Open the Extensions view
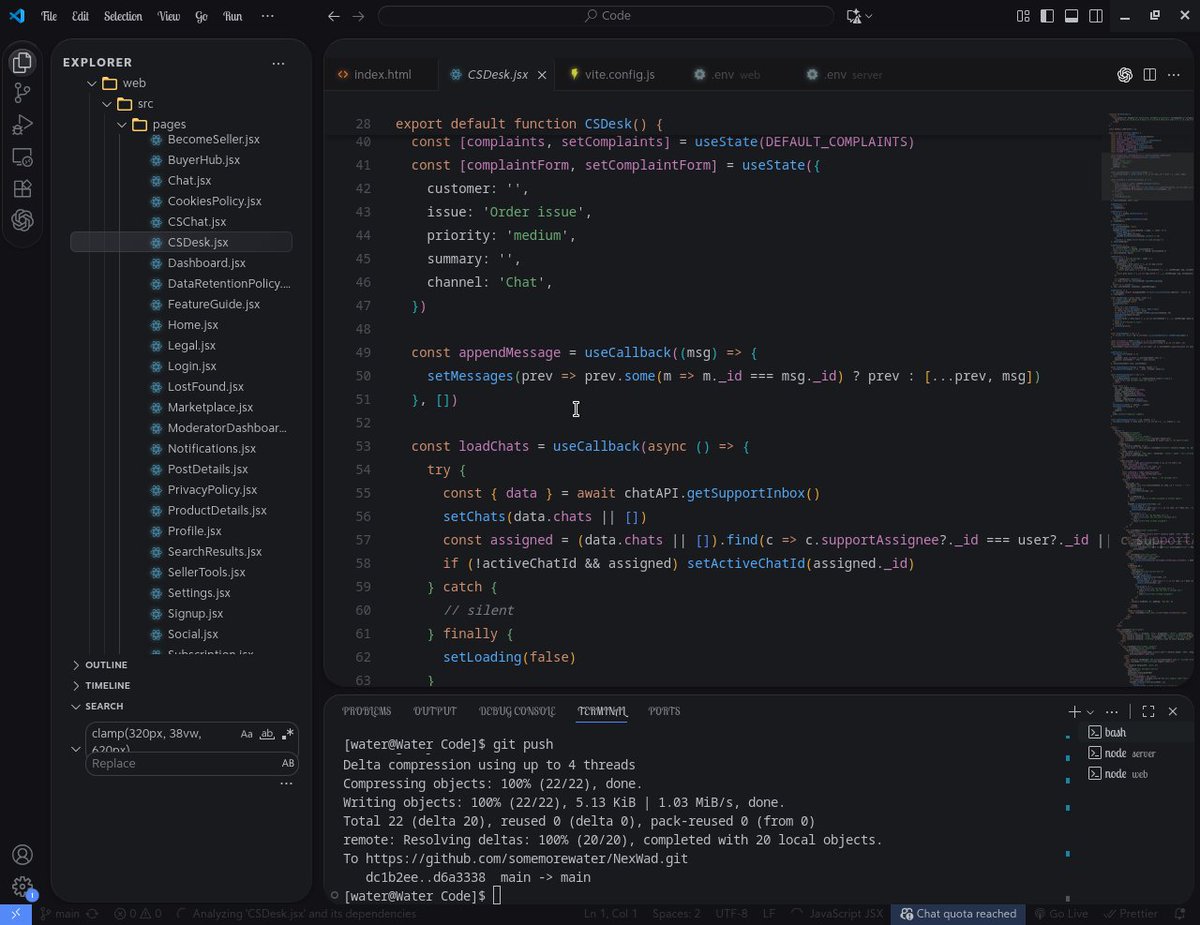The image size is (1200, 925). click(22, 189)
